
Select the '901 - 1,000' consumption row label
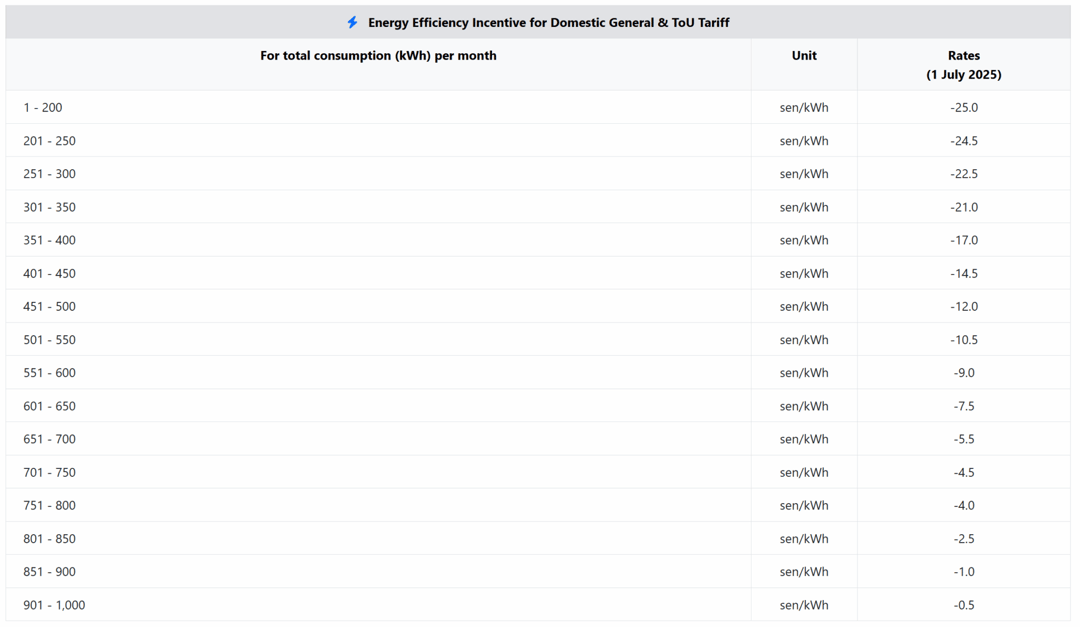point(54,605)
